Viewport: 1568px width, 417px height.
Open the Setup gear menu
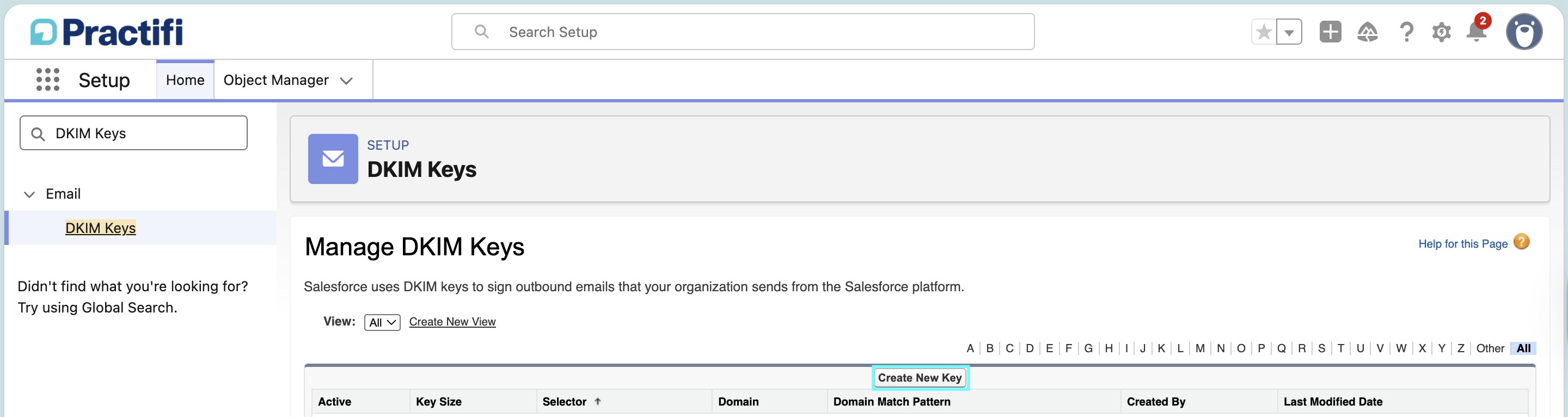1441,32
